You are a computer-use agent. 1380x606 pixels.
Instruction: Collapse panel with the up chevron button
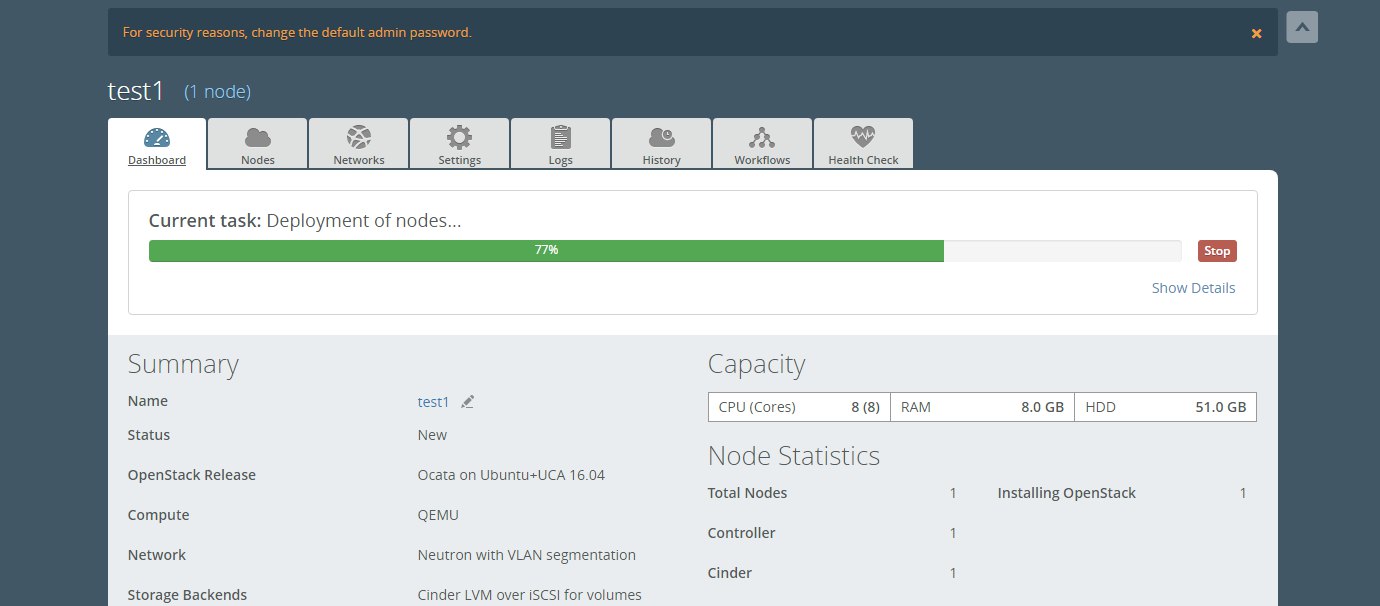coord(1302,28)
